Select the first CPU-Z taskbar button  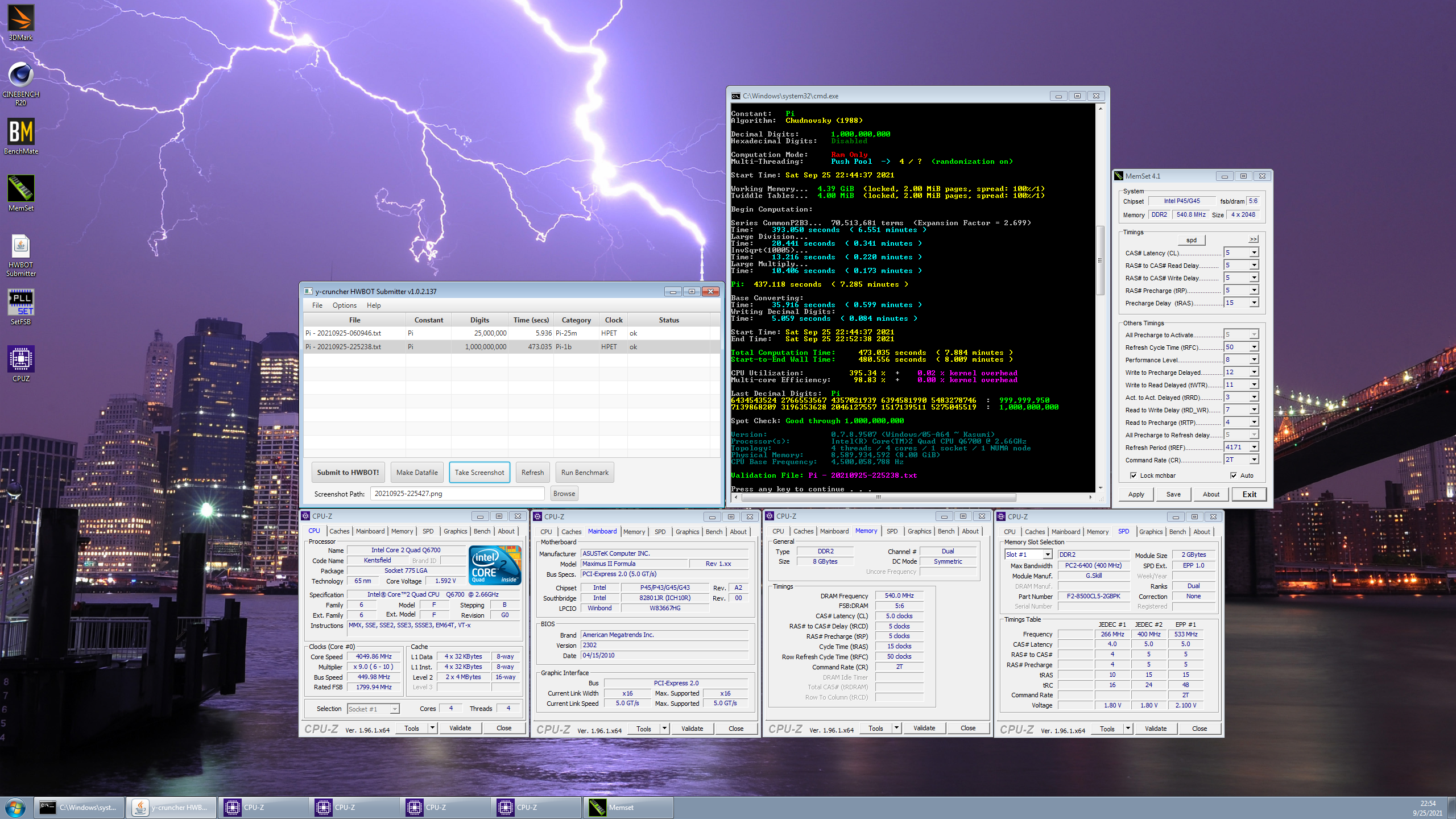263,807
